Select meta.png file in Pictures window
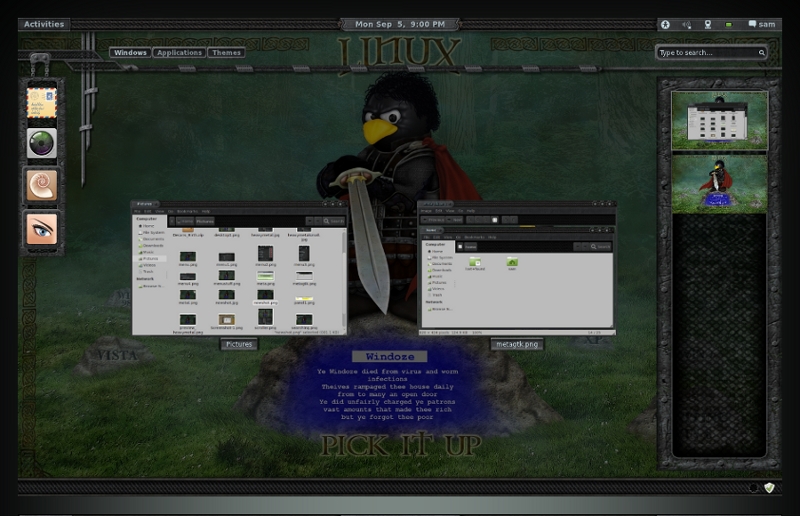The image size is (800, 516). pyautogui.click(x=265, y=278)
